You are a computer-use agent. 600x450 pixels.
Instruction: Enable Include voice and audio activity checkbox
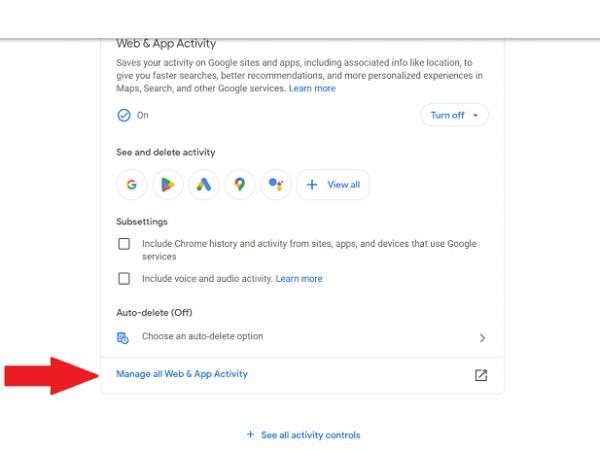tap(124, 279)
